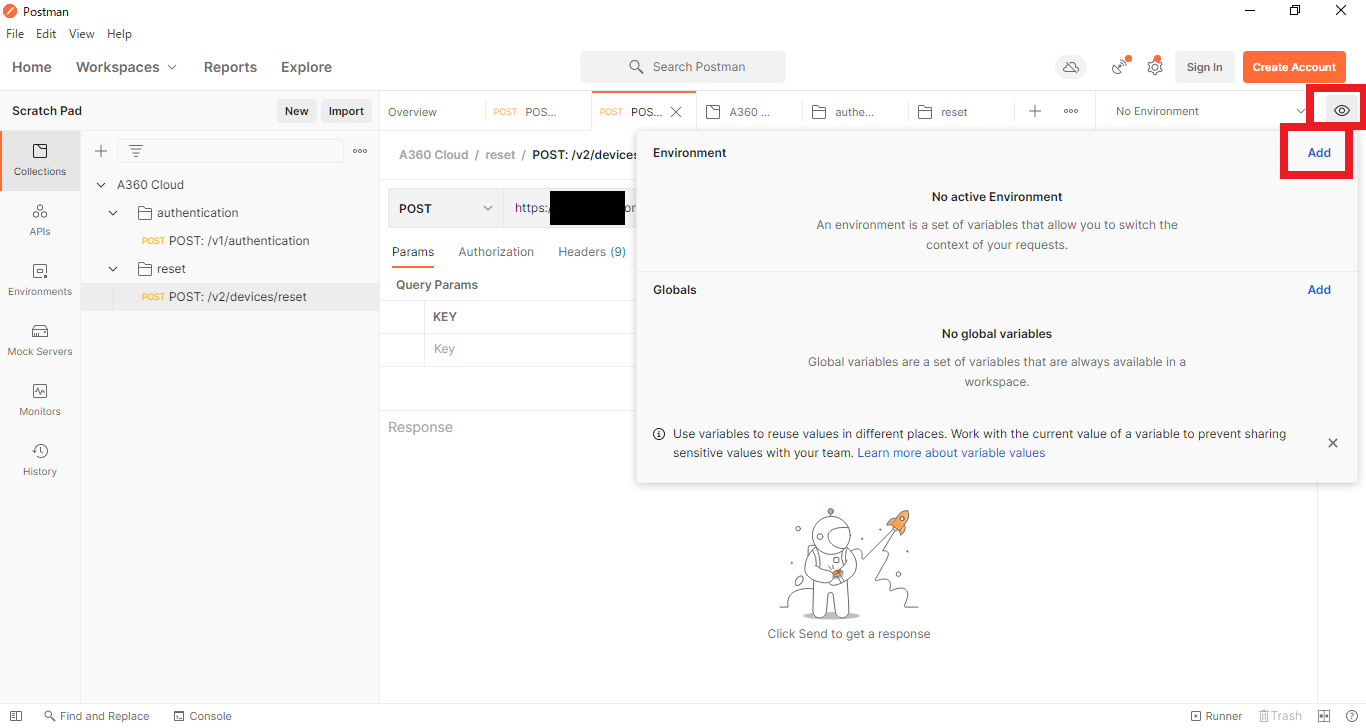1366x728 pixels.
Task: Open the Runner from the status bar
Action: [x=1216, y=716]
